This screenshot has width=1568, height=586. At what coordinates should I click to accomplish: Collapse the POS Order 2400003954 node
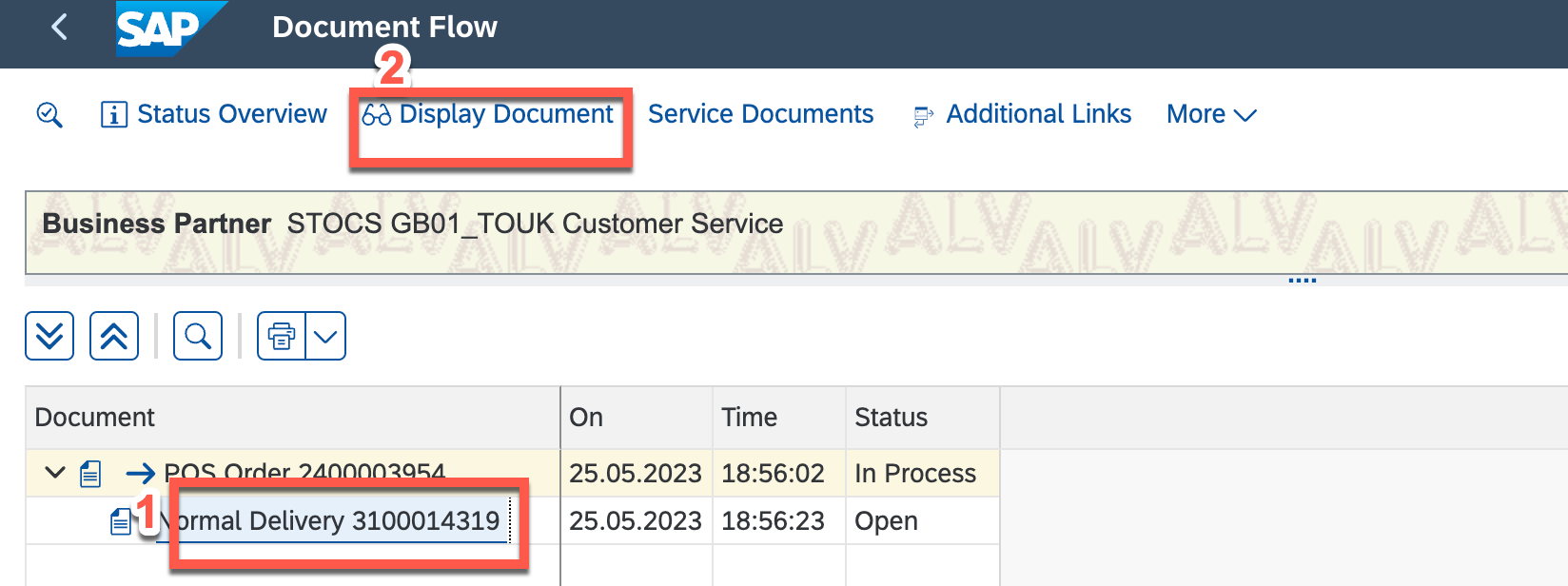click(x=55, y=473)
